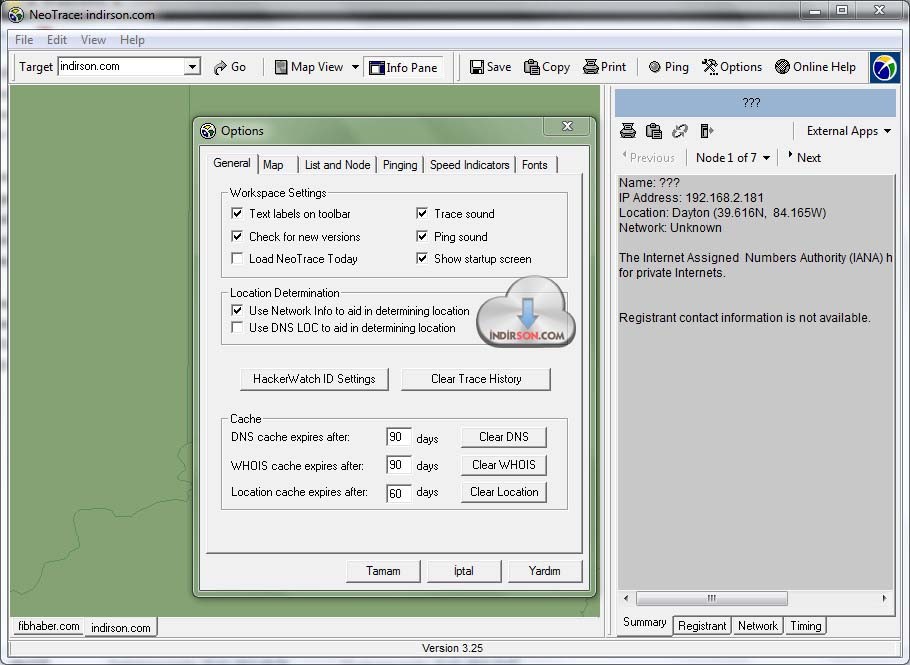This screenshot has width=910, height=665.
Task: Open the Options tool in the main toolbar
Action: point(732,67)
